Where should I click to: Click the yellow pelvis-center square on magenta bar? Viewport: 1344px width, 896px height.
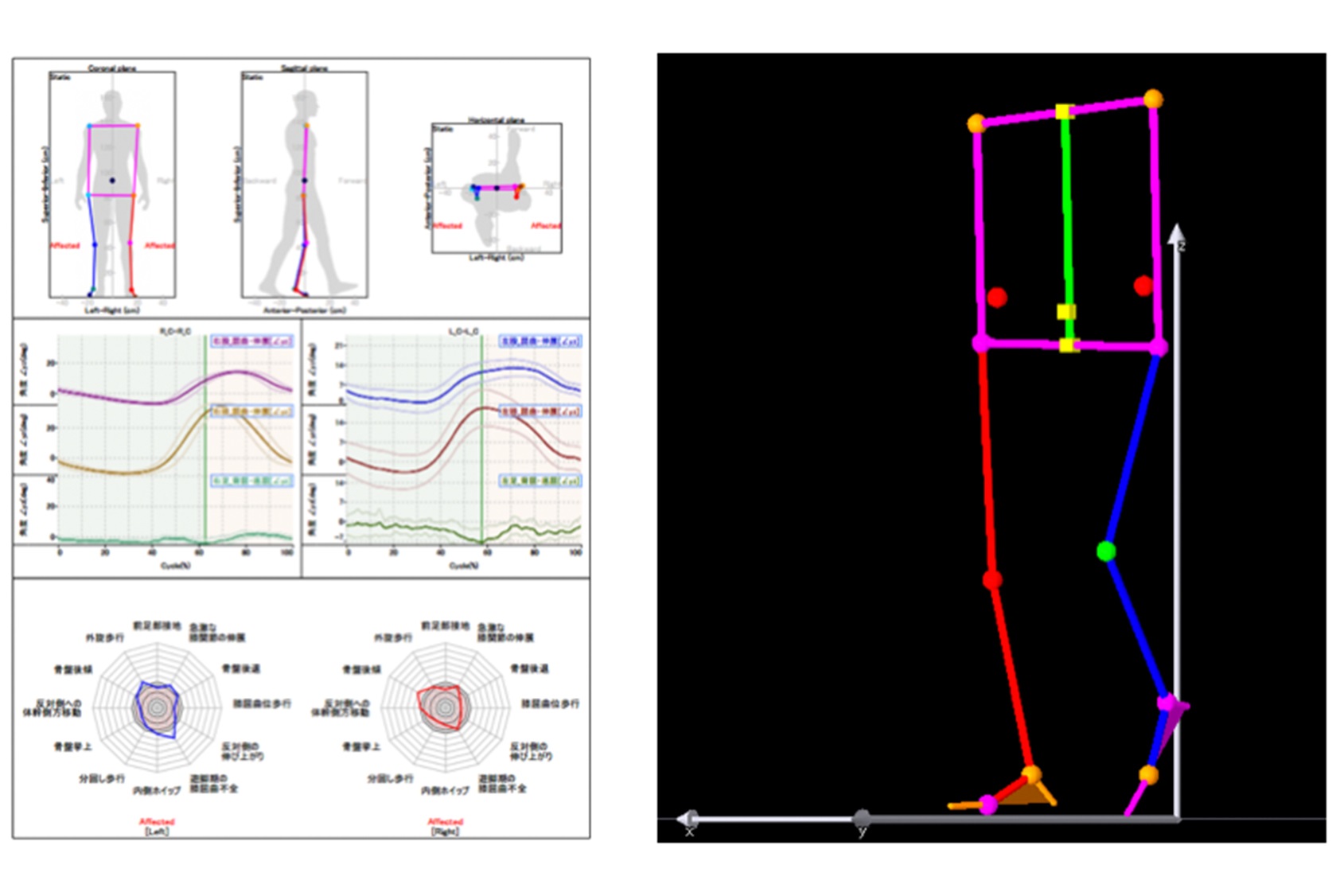coord(1069,345)
